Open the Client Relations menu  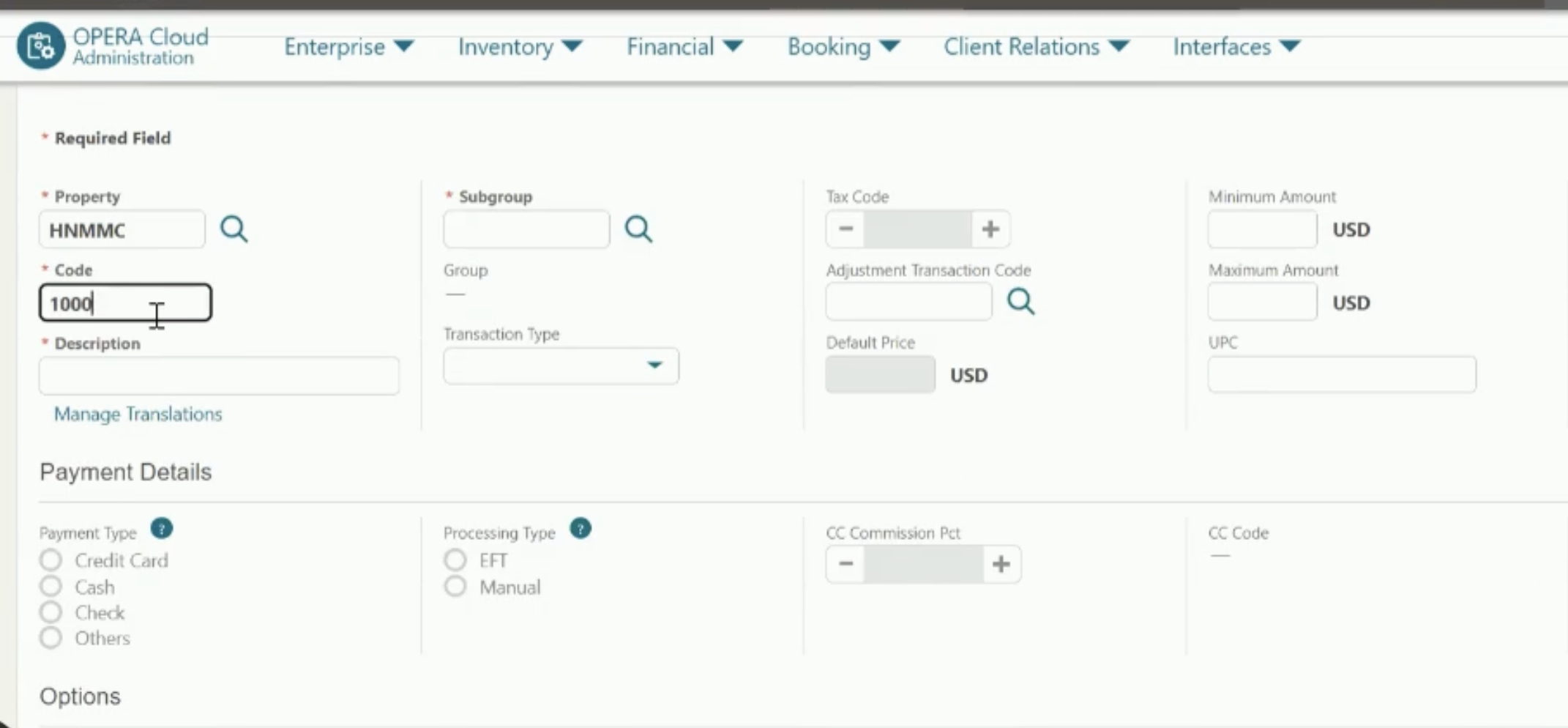[1036, 47]
